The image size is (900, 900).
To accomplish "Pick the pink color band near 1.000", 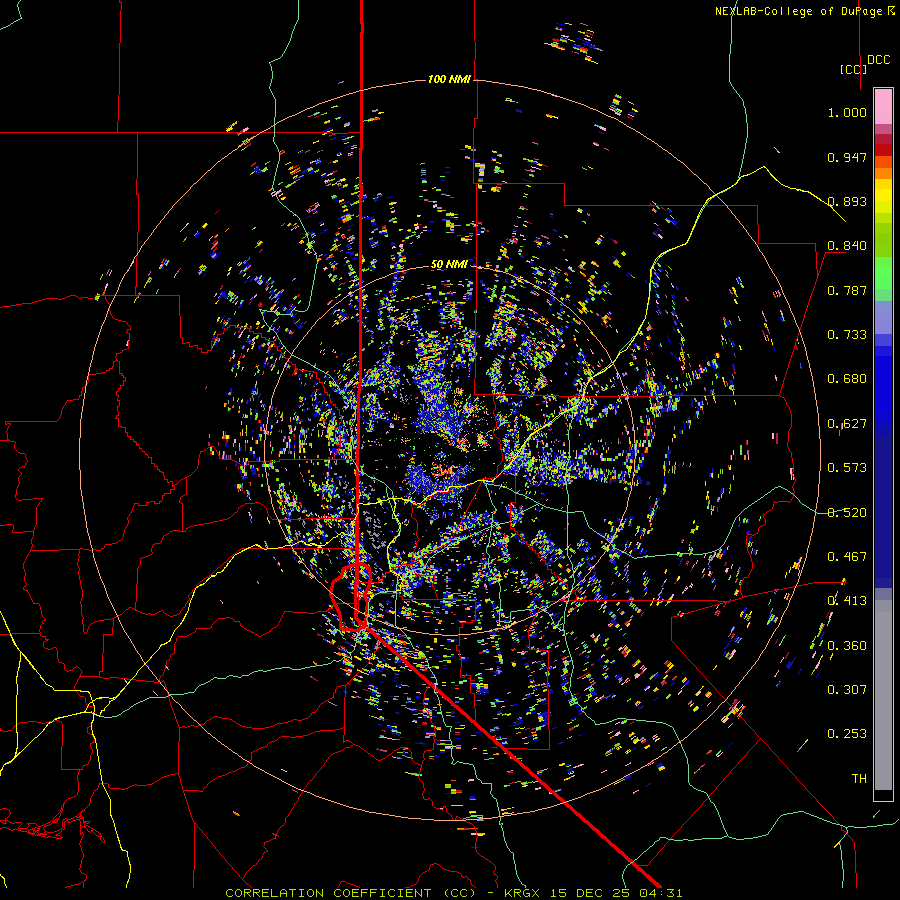I will (x=883, y=107).
